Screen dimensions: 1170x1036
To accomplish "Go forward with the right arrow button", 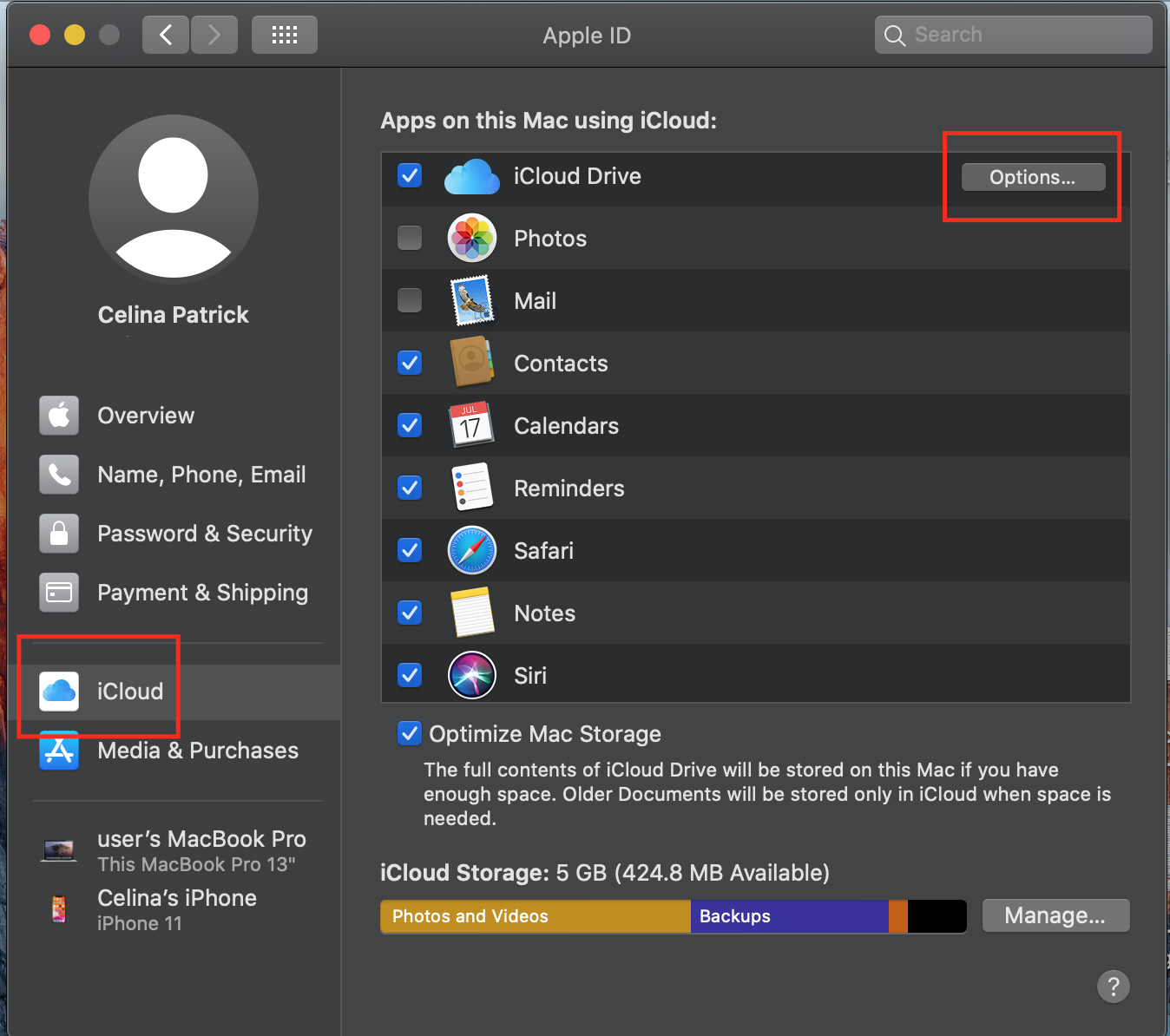I will [214, 35].
